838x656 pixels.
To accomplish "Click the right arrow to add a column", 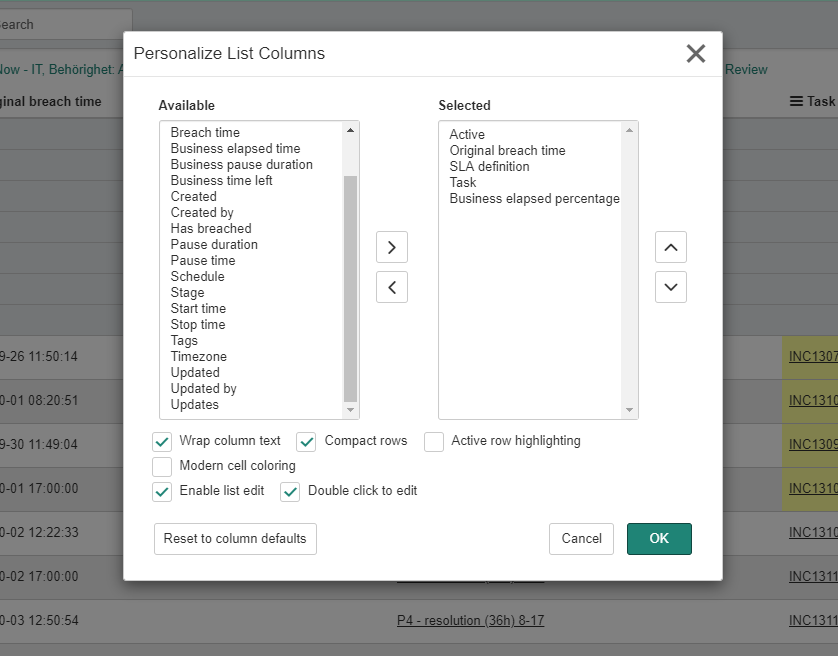I will click(x=391, y=247).
